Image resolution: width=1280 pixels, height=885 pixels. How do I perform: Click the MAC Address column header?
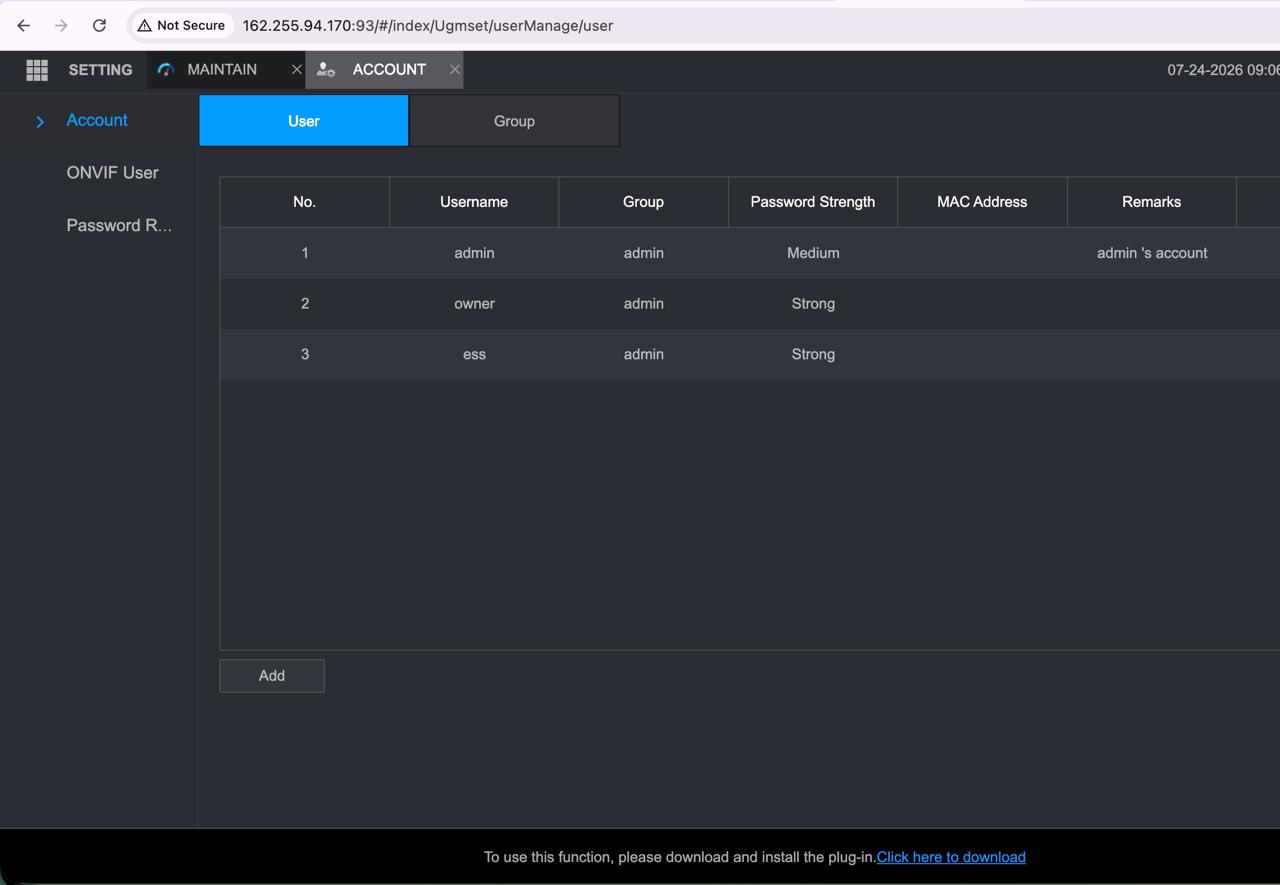(982, 202)
